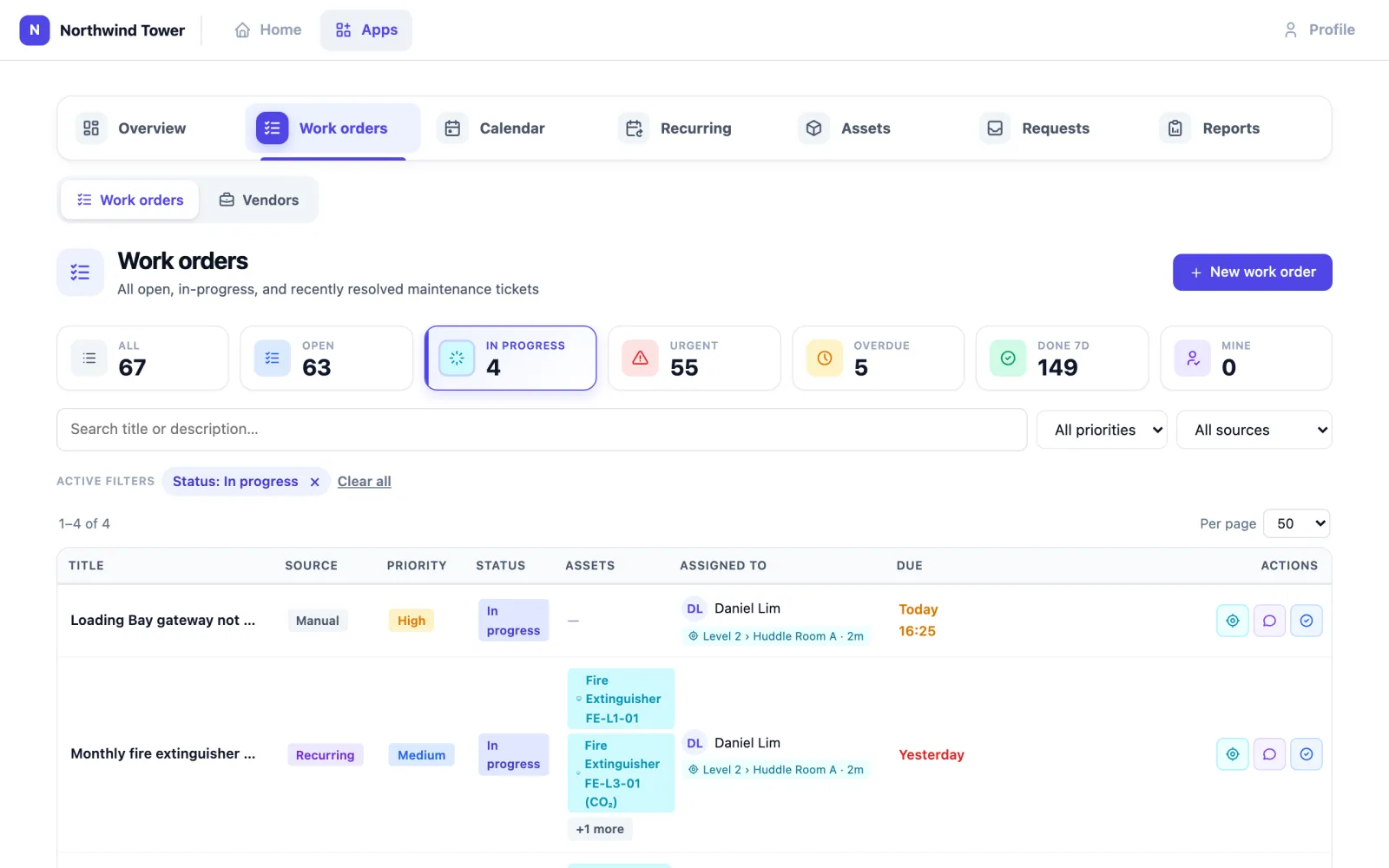This screenshot has height=868, width=1389.
Task: Mark the Monthly fire extinguisher order as resolved
Action: [x=1307, y=754]
